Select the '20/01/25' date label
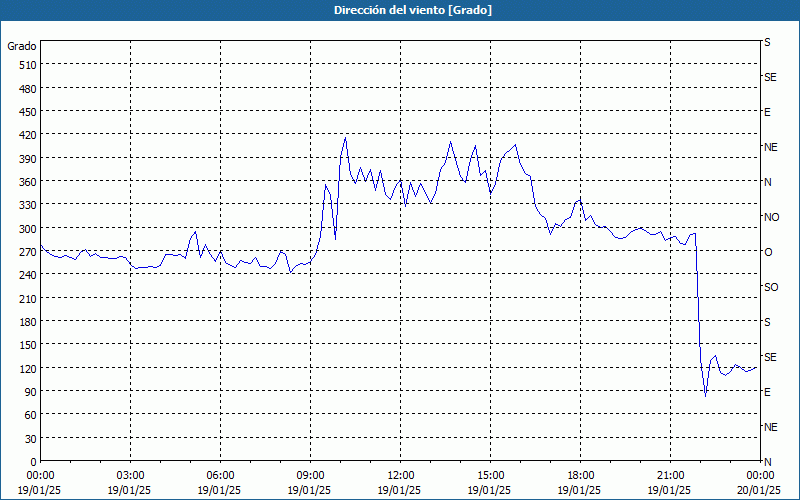 point(759,490)
